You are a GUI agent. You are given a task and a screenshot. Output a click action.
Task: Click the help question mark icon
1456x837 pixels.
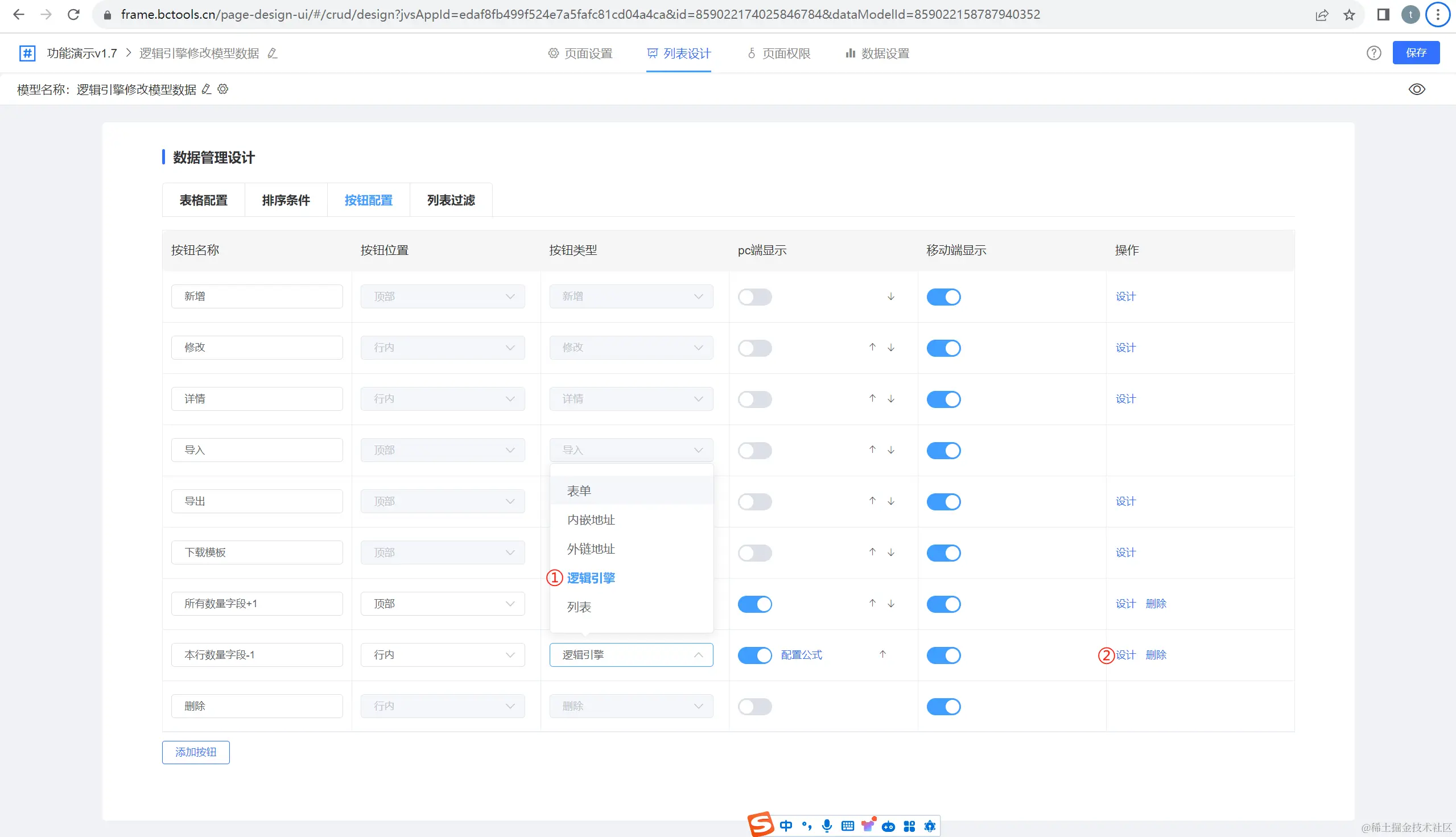click(1373, 53)
